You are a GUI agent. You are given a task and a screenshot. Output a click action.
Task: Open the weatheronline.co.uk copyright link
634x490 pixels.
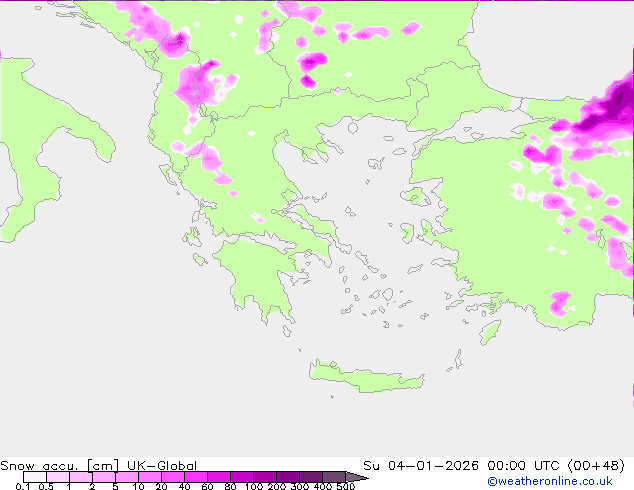coord(549,481)
